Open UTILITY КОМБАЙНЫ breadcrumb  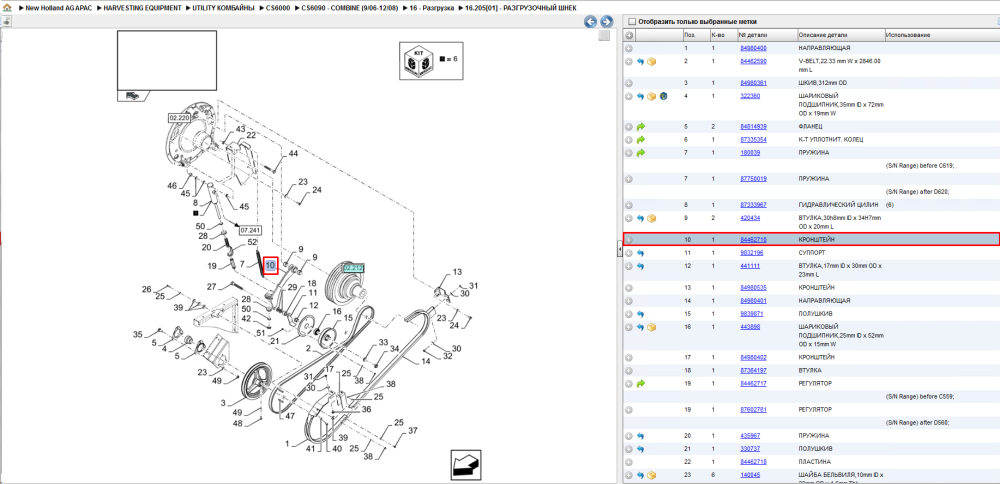pyautogui.click(x=224, y=8)
